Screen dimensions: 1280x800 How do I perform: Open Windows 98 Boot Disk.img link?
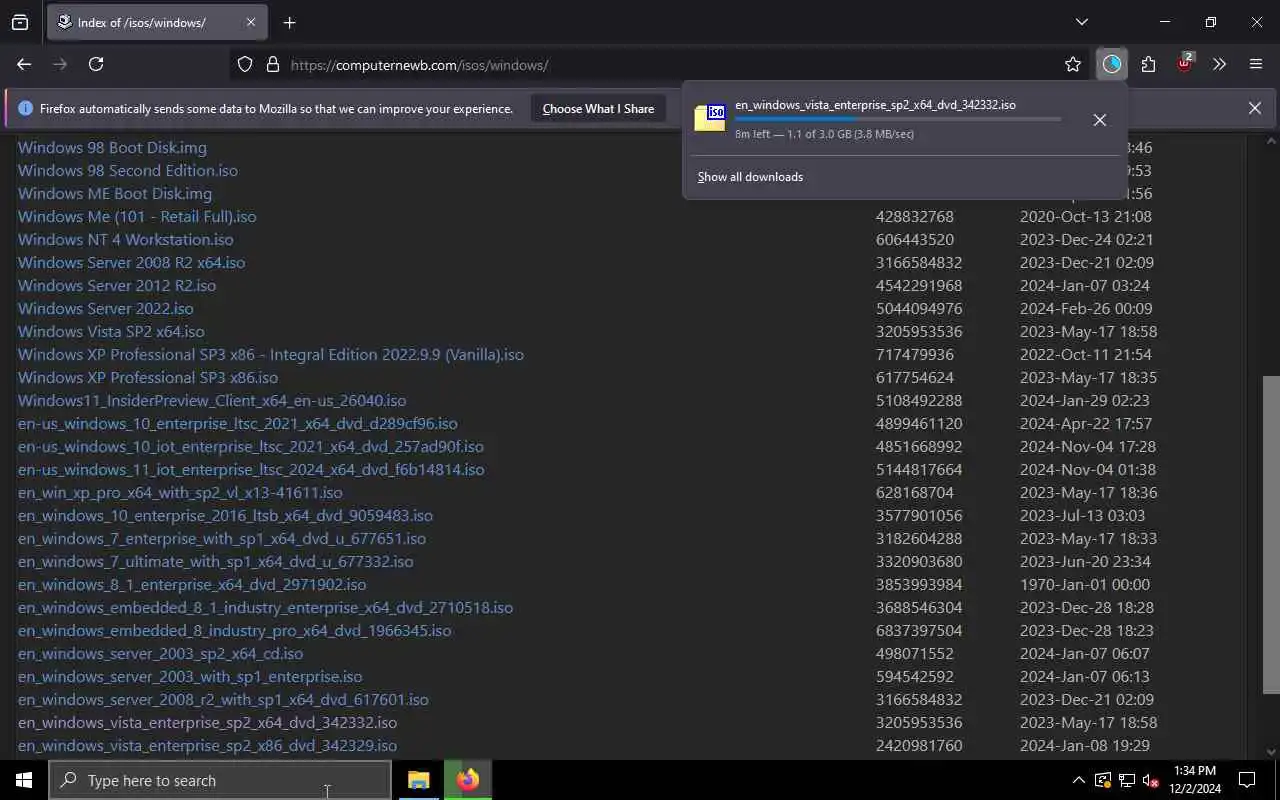112,147
